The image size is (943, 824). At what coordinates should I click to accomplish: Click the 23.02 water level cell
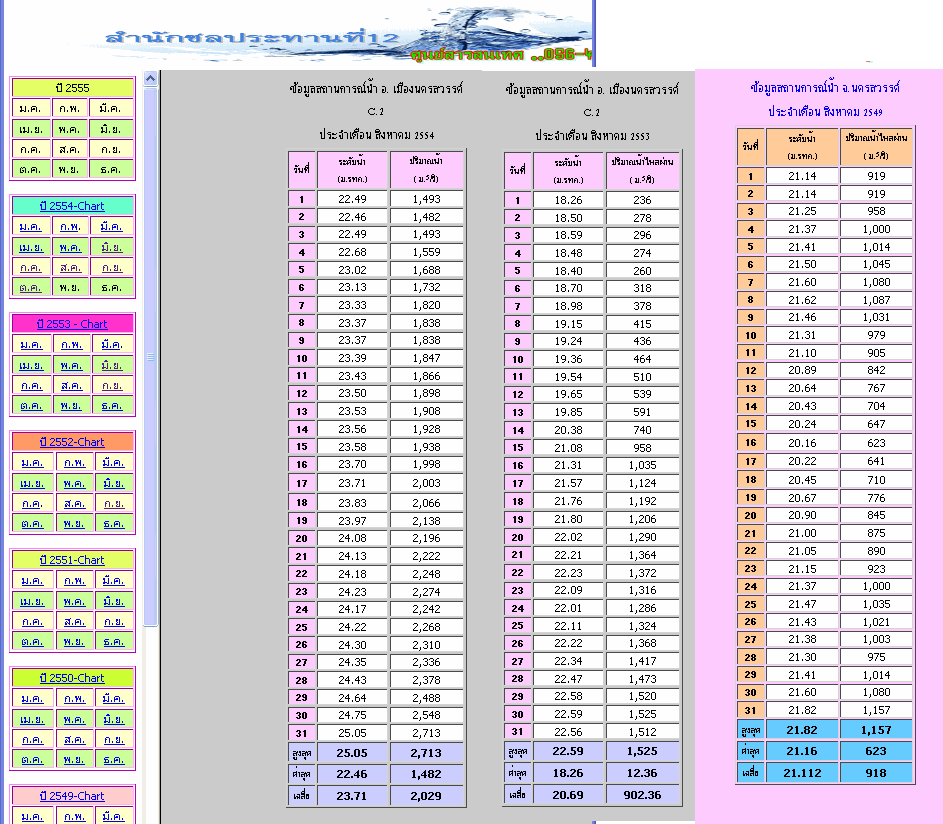(352, 270)
